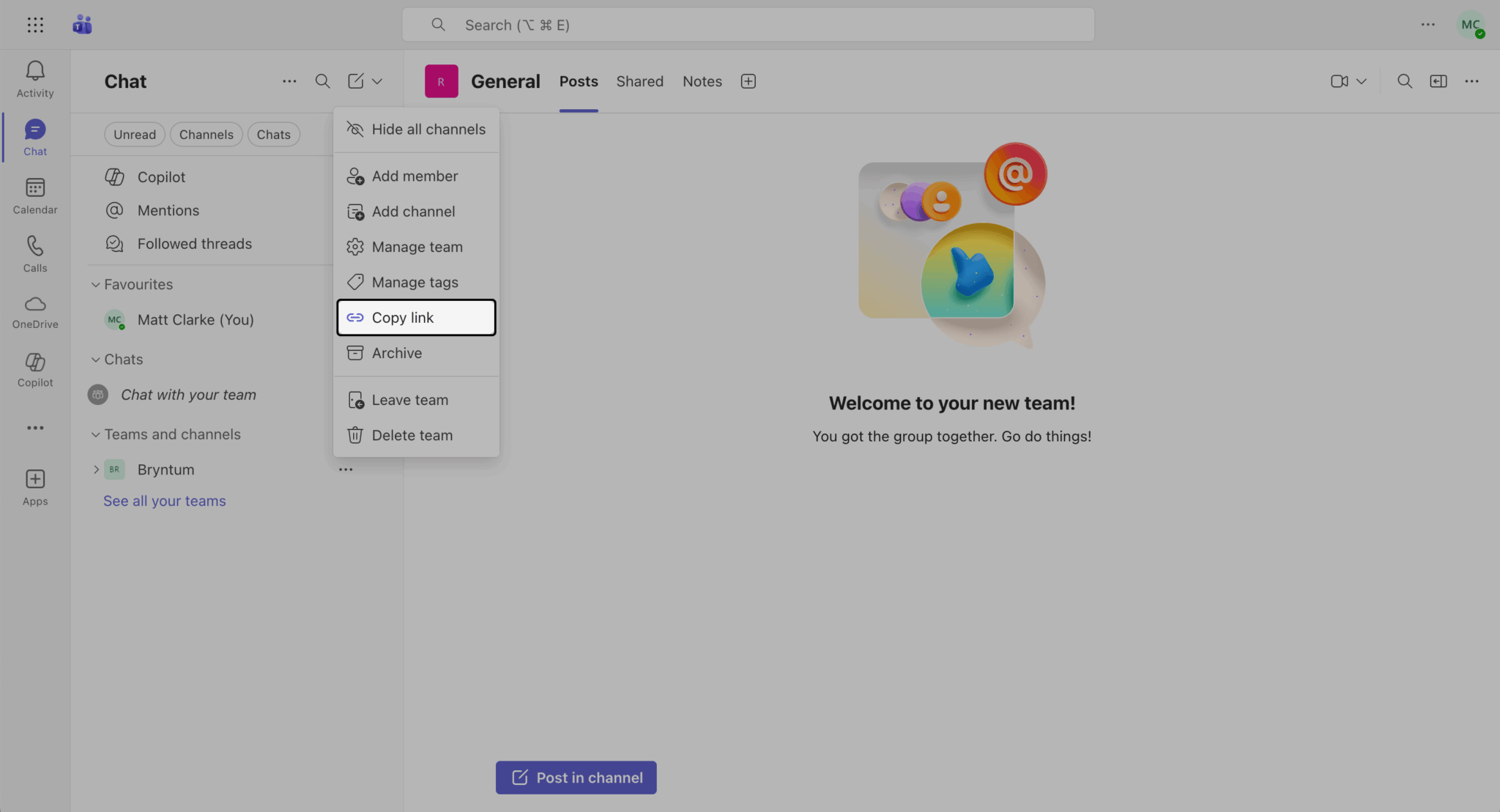Open the meet now dropdown arrow
Image resolution: width=1500 pixels, height=812 pixels.
pos(1361,81)
